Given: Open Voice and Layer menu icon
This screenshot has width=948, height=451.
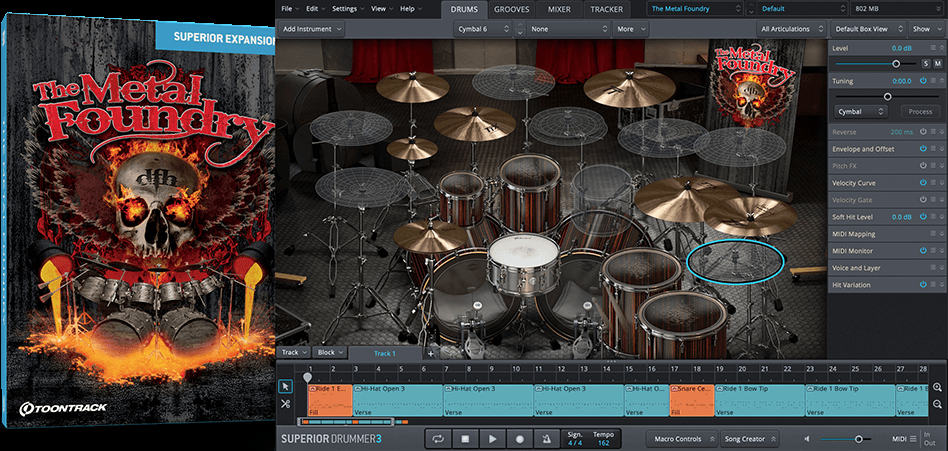Looking at the screenshot, I should (933, 268).
